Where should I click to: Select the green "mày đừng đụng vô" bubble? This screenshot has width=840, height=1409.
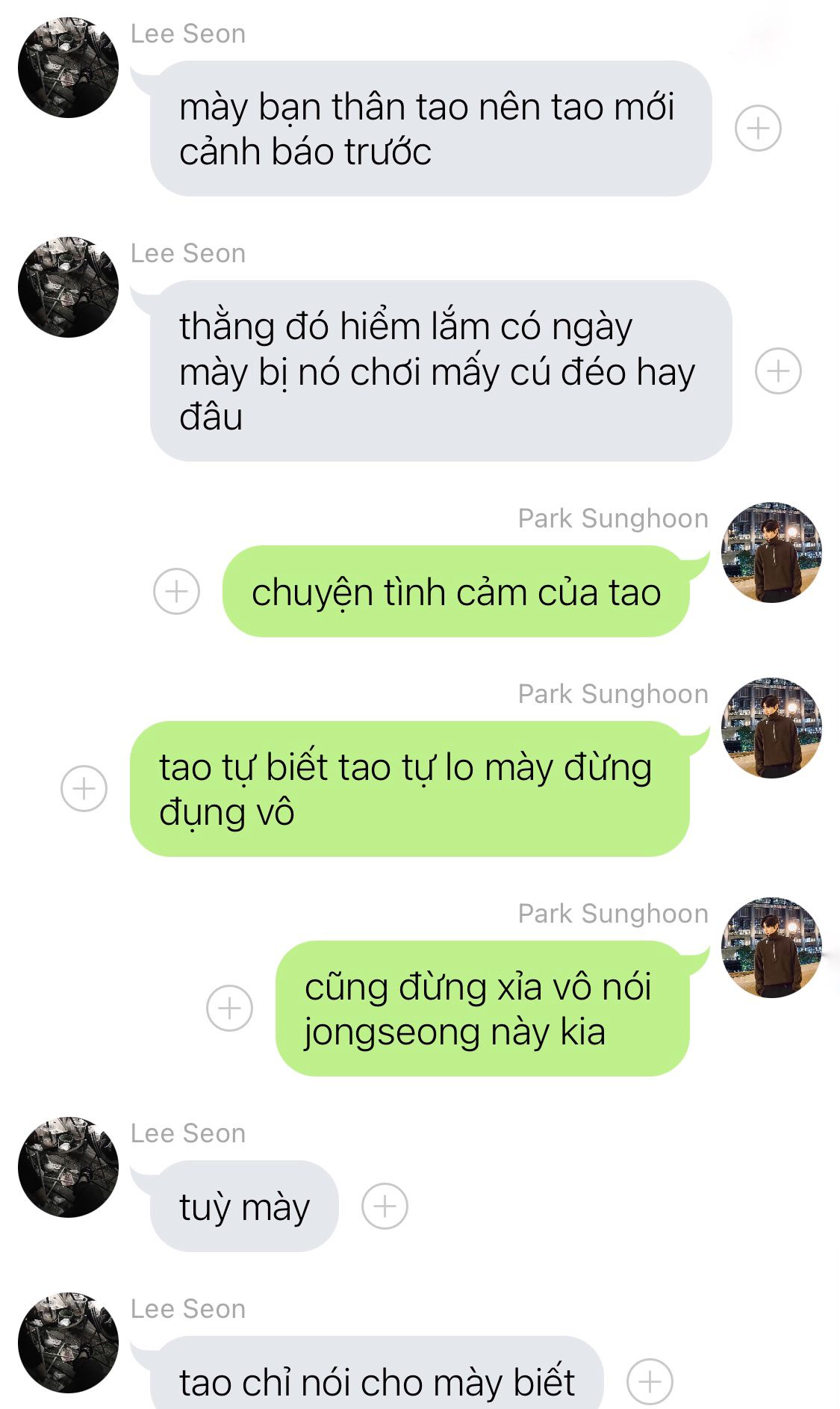[x=409, y=788]
